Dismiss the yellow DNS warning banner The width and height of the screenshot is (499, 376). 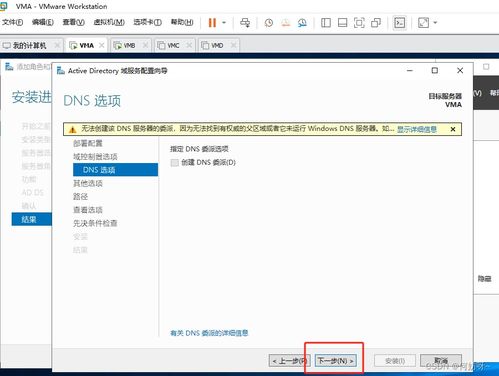tap(453, 129)
